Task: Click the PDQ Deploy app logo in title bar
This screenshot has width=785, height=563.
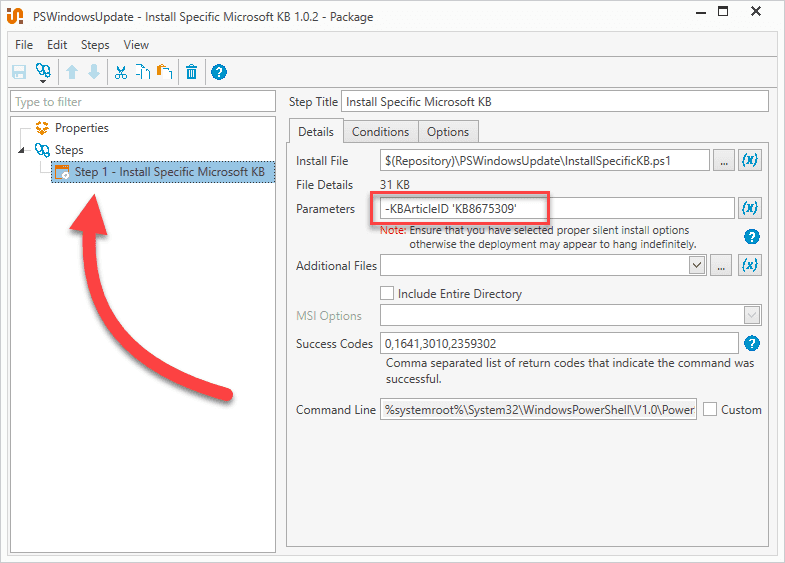Action: click(15, 16)
